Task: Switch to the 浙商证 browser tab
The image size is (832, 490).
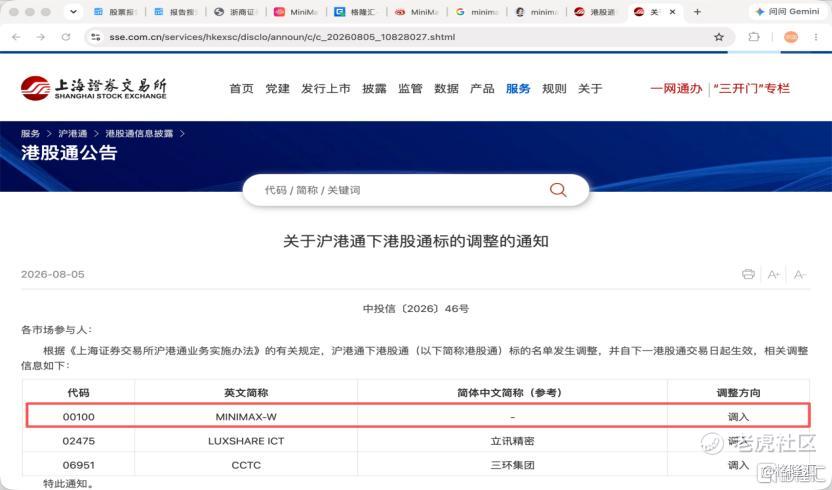Action: (x=237, y=12)
